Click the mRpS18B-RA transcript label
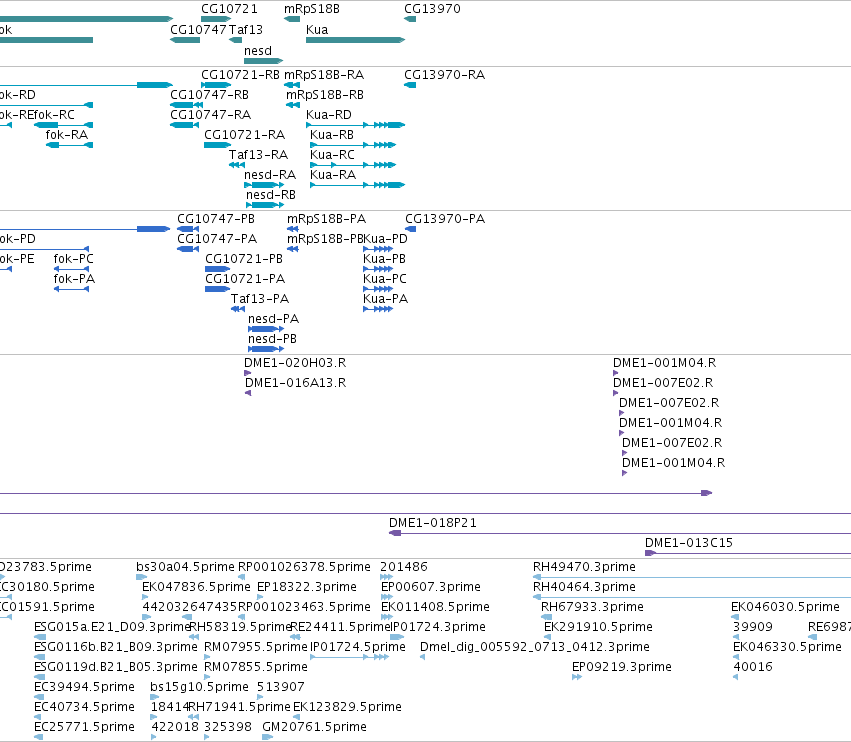The width and height of the screenshot is (851, 742). pyautogui.click(x=324, y=74)
